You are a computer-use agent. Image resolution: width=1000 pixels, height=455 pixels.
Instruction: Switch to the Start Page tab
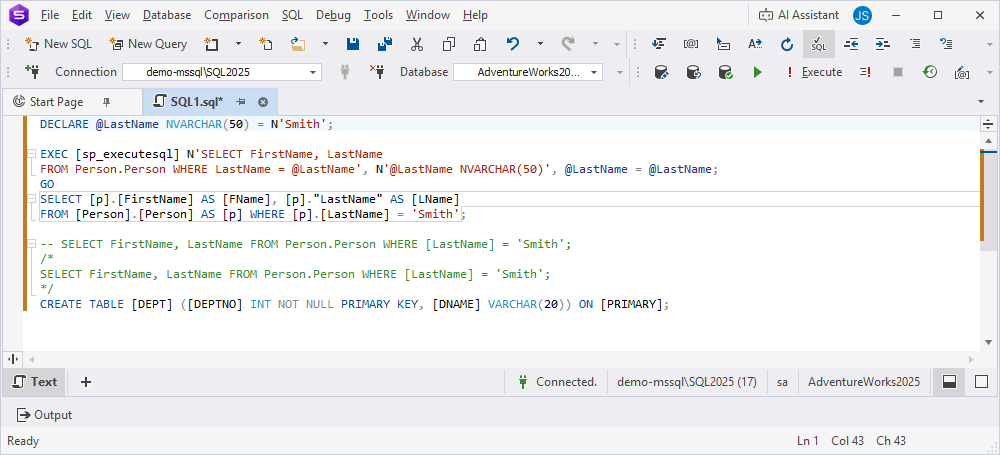point(56,101)
